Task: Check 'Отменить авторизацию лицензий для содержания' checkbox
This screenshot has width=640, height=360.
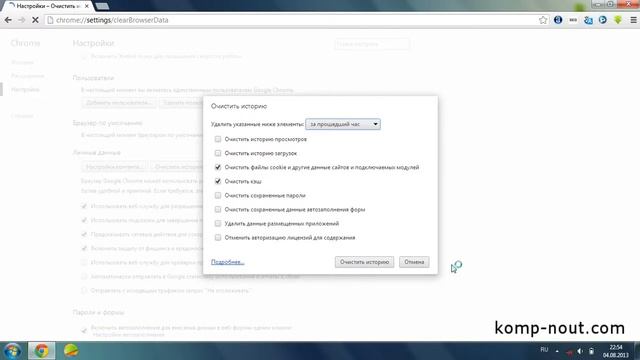Action: 218,238
